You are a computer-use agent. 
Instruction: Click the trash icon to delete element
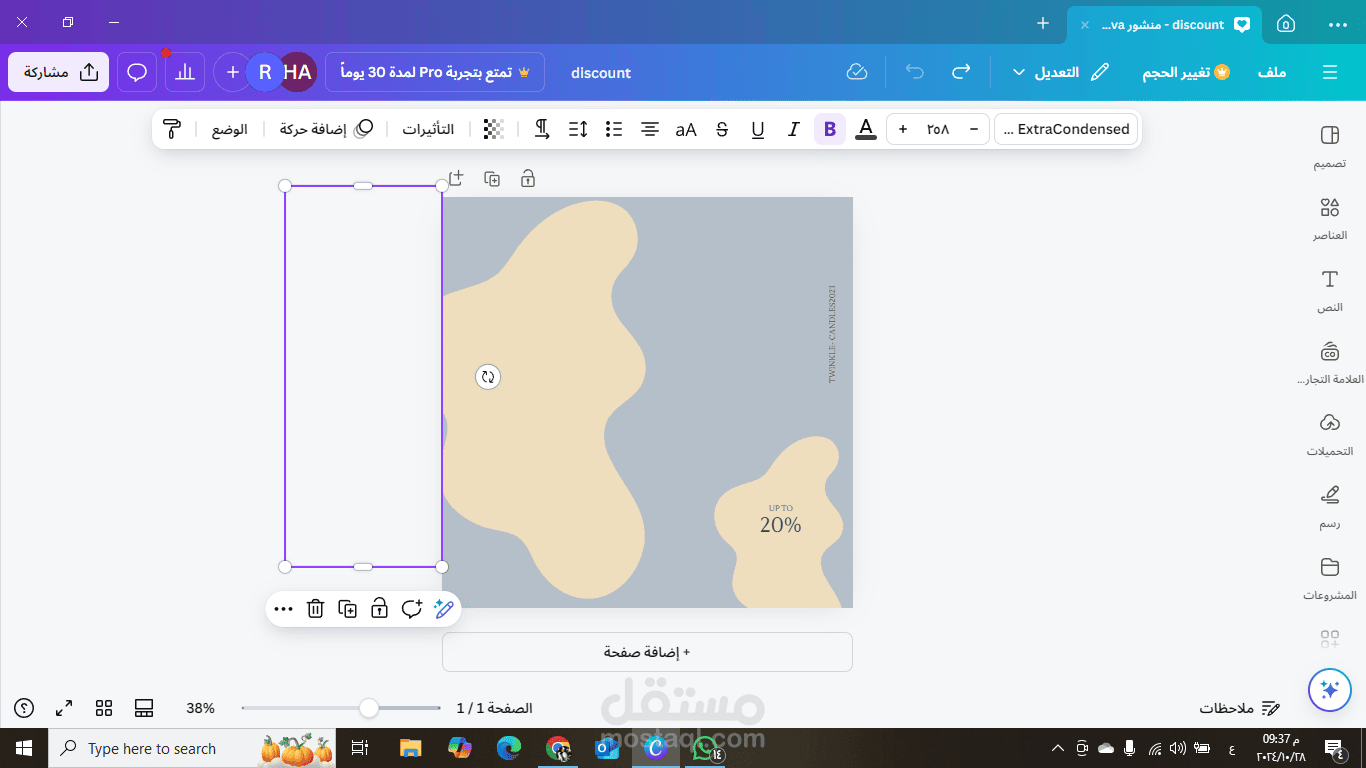[315, 608]
